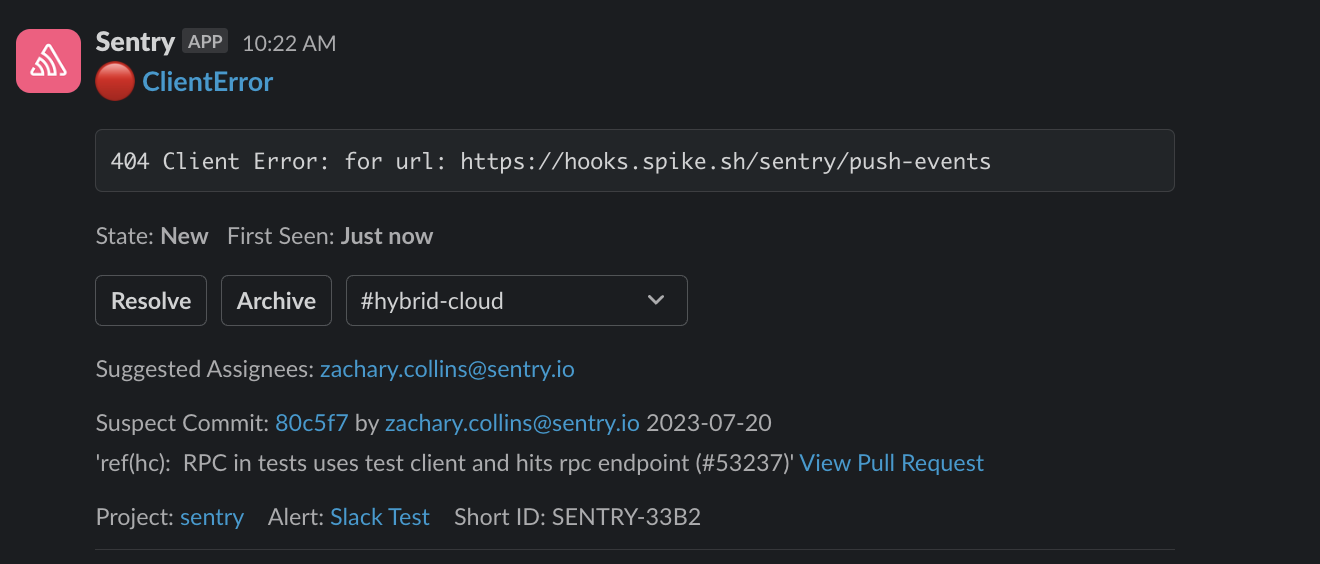Image resolution: width=1320 pixels, height=564 pixels.
Task: Click the Sentry app avatar icon
Action: click(x=48, y=60)
